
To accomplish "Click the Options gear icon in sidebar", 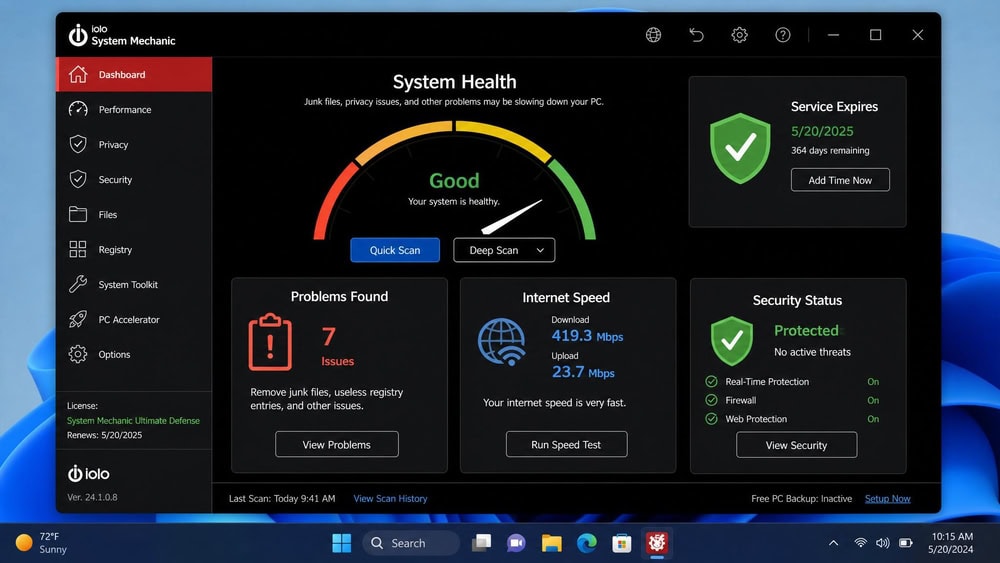I will click(x=78, y=354).
